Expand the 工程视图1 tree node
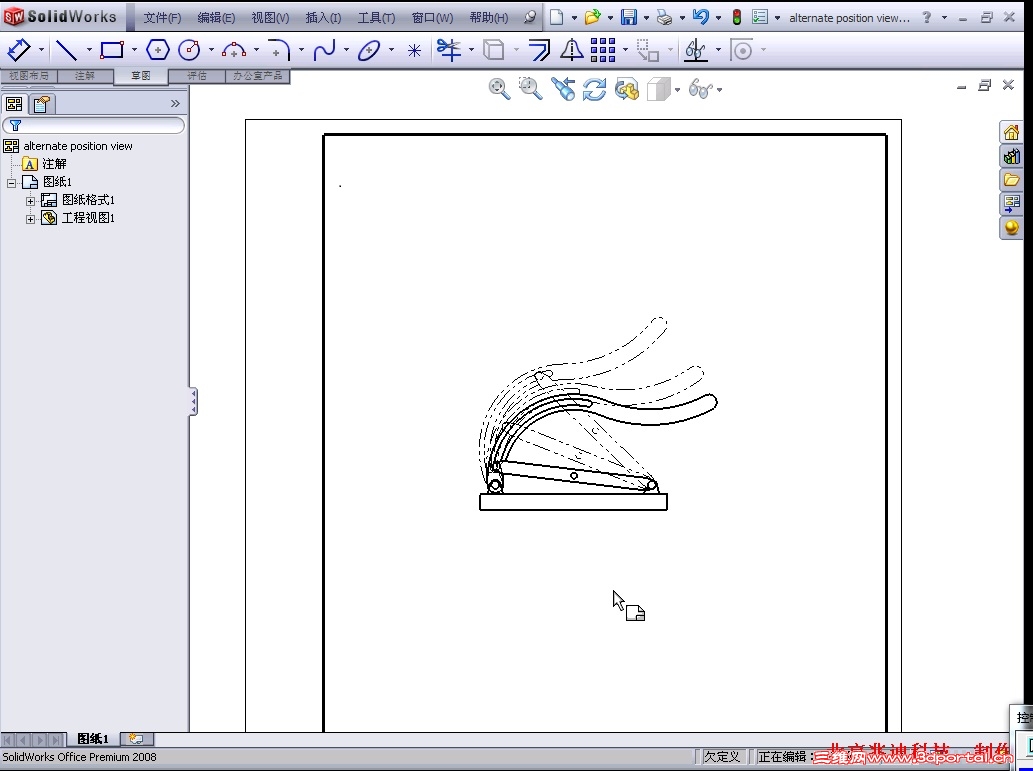1033x771 pixels. point(30,219)
